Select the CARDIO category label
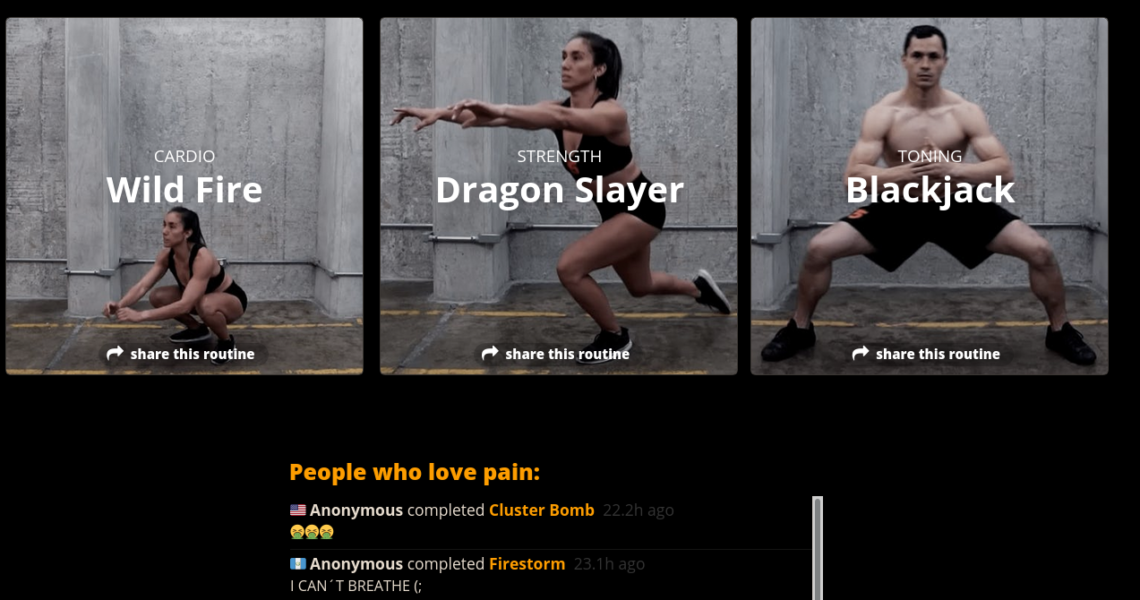Screen dimensions: 1140x600 click(184, 156)
